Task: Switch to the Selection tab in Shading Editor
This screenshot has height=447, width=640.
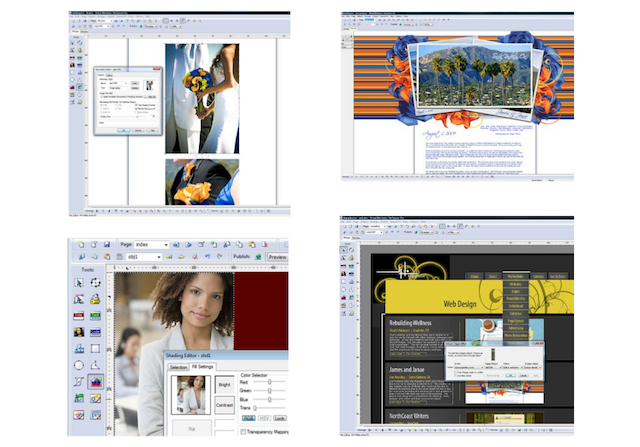Action: [178, 367]
